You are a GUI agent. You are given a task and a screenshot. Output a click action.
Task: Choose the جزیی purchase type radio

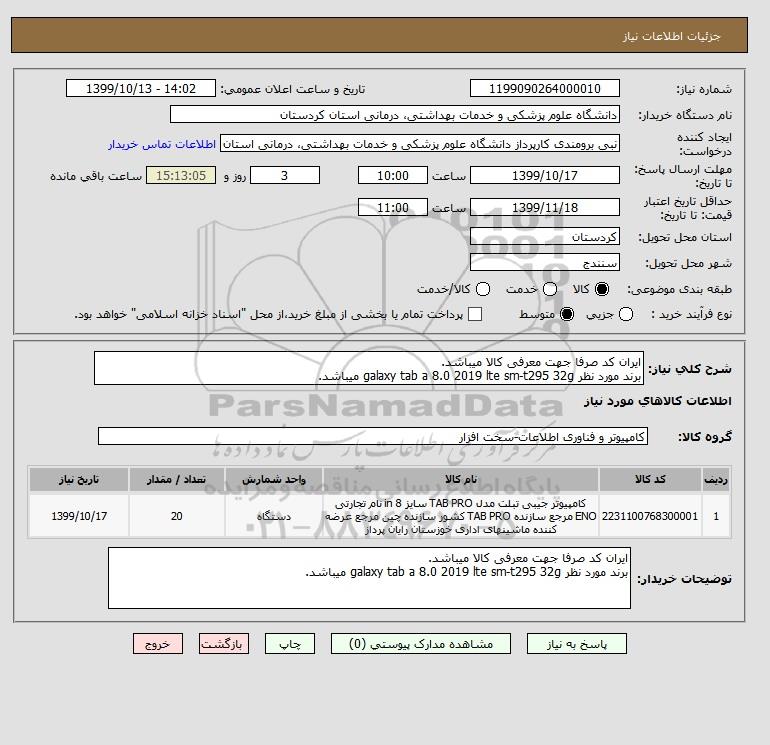[x=626, y=314]
